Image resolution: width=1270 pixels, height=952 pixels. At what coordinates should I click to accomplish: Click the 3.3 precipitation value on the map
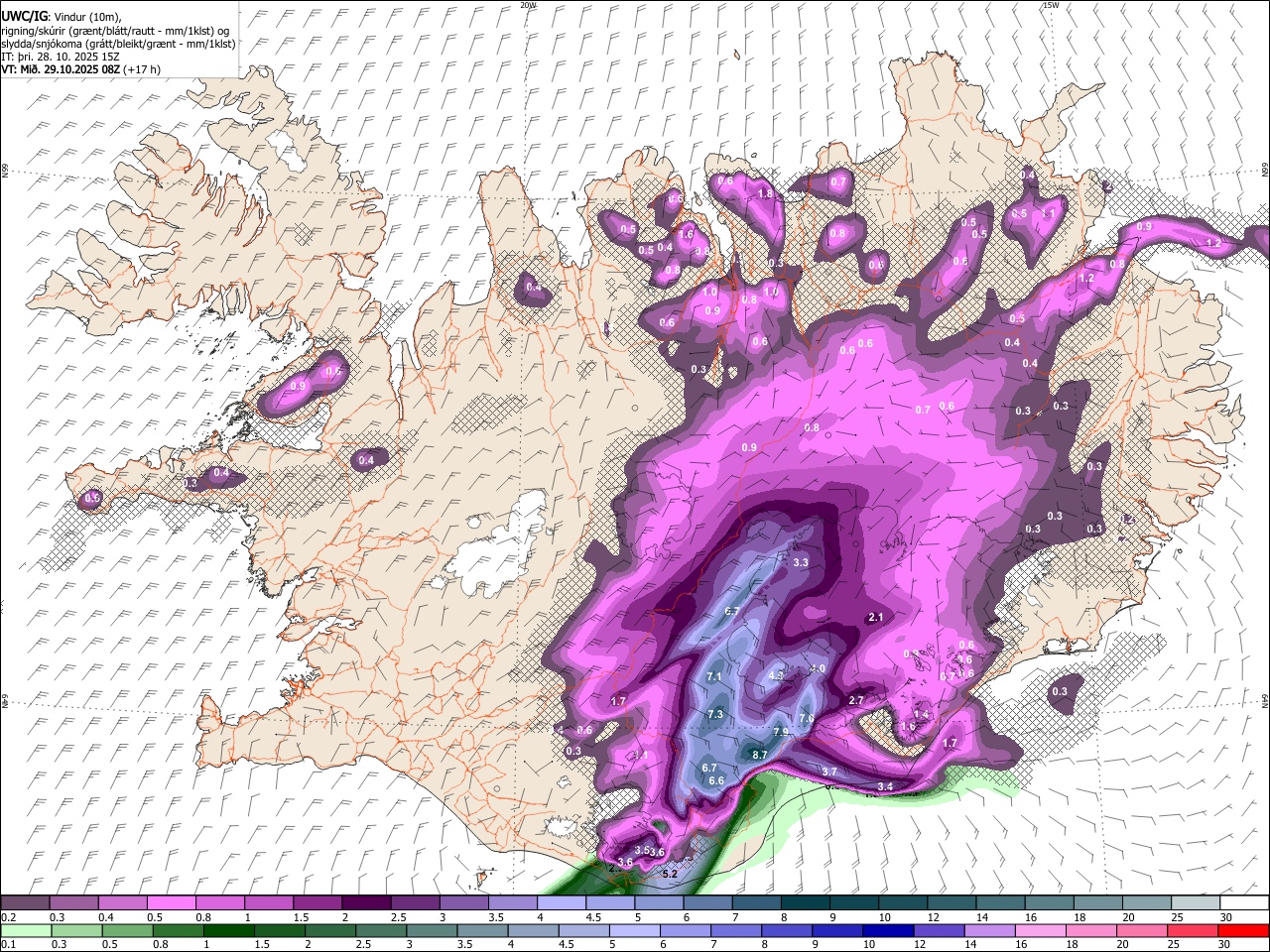tap(802, 562)
